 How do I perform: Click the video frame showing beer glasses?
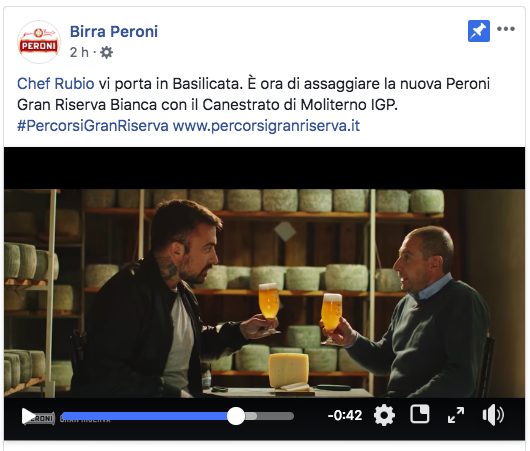[265, 293]
